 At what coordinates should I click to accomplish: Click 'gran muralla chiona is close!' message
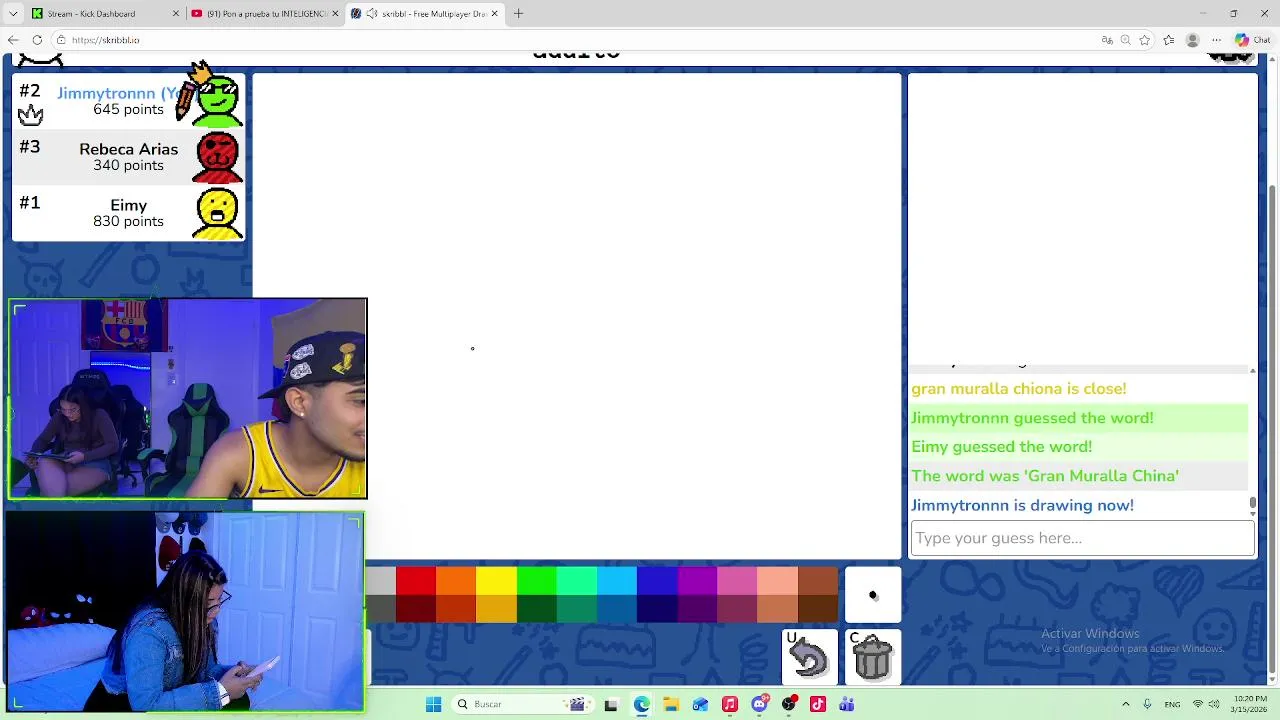pos(1018,389)
